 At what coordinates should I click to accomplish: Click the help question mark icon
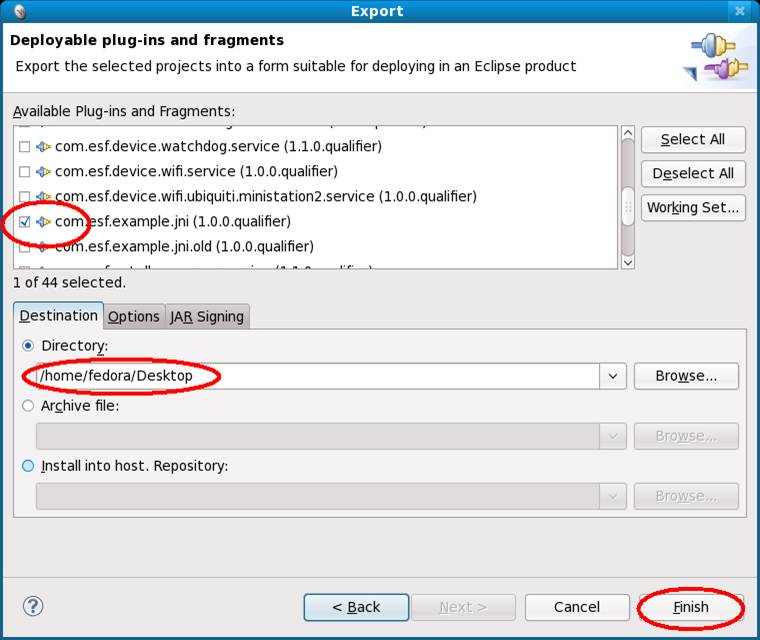pos(33,606)
